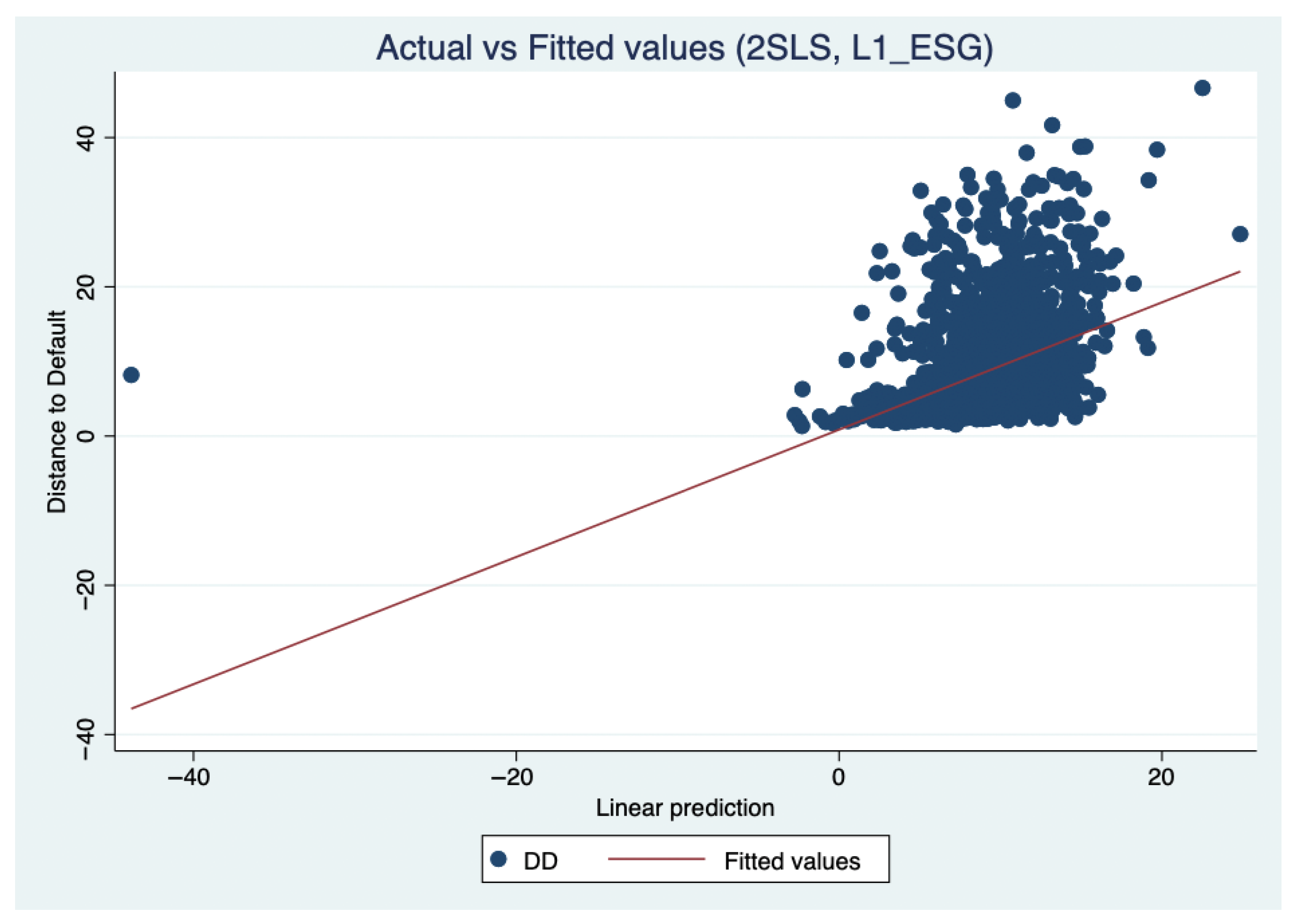Click the chart title Actual vs Fitted values
Image resolution: width=1298 pixels, height=924 pixels.
[x=684, y=47]
